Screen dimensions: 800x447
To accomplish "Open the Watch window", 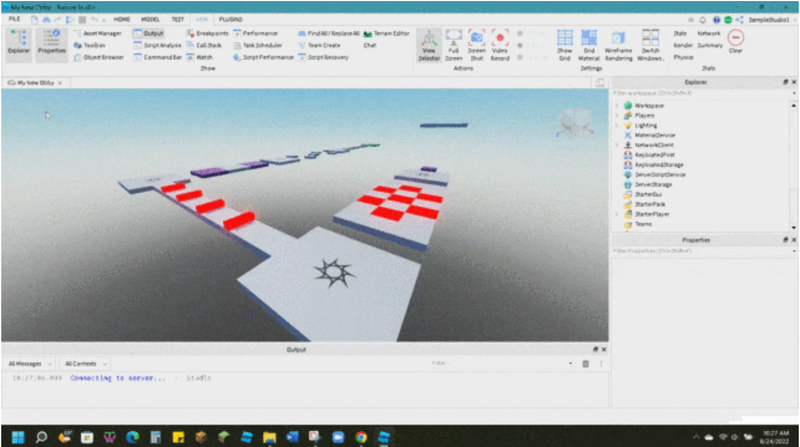I will click(199, 57).
